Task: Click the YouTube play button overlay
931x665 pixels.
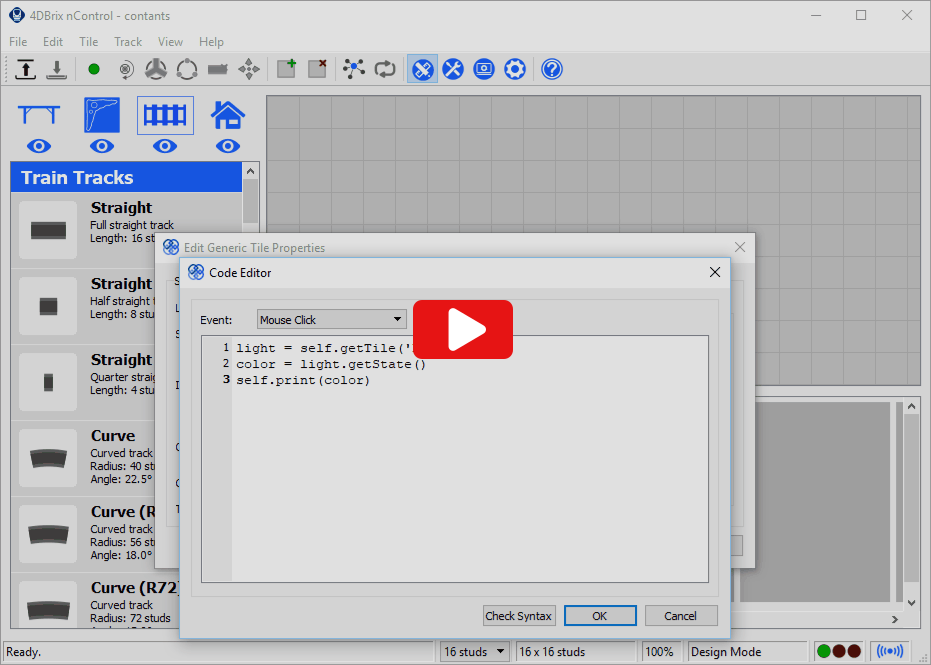Action: point(463,330)
